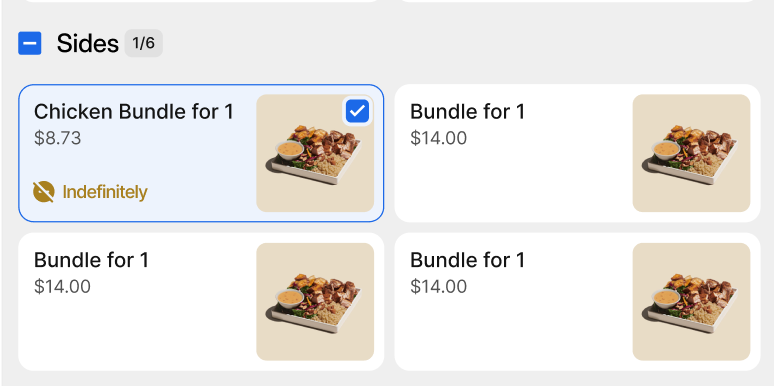Click the unavailable icon beside Indefinitely
This screenshot has height=386, width=774.
[x=43, y=192]
